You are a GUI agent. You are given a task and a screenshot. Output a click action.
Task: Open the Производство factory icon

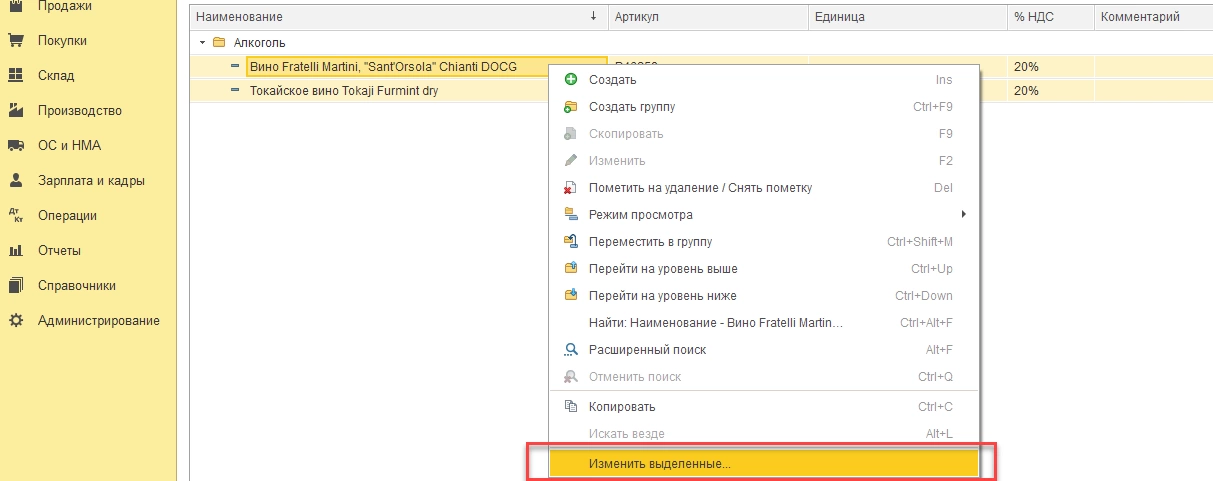pyautogui.click(x=15, y=111)
